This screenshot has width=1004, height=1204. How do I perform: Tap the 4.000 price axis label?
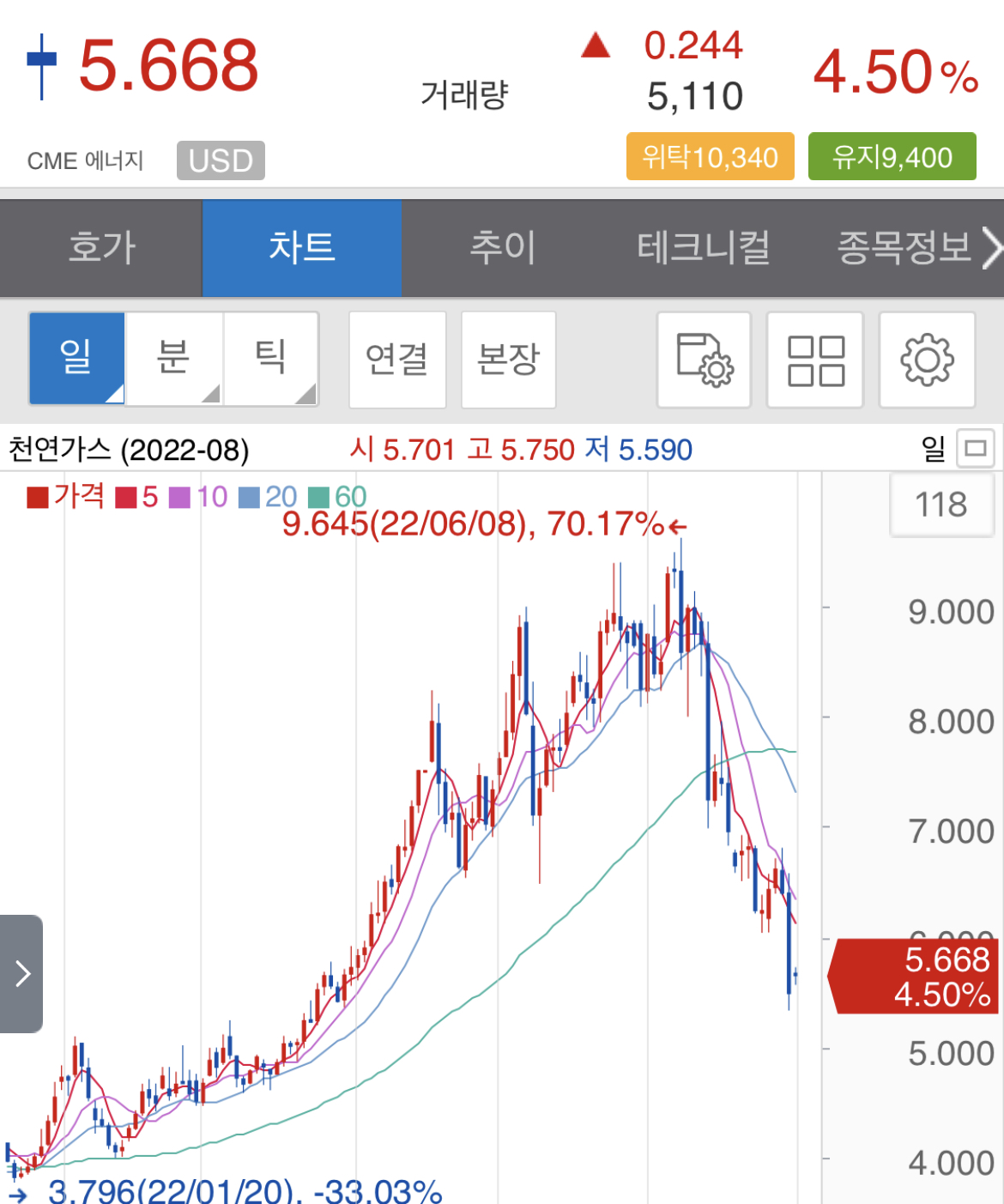[951, 1163]
